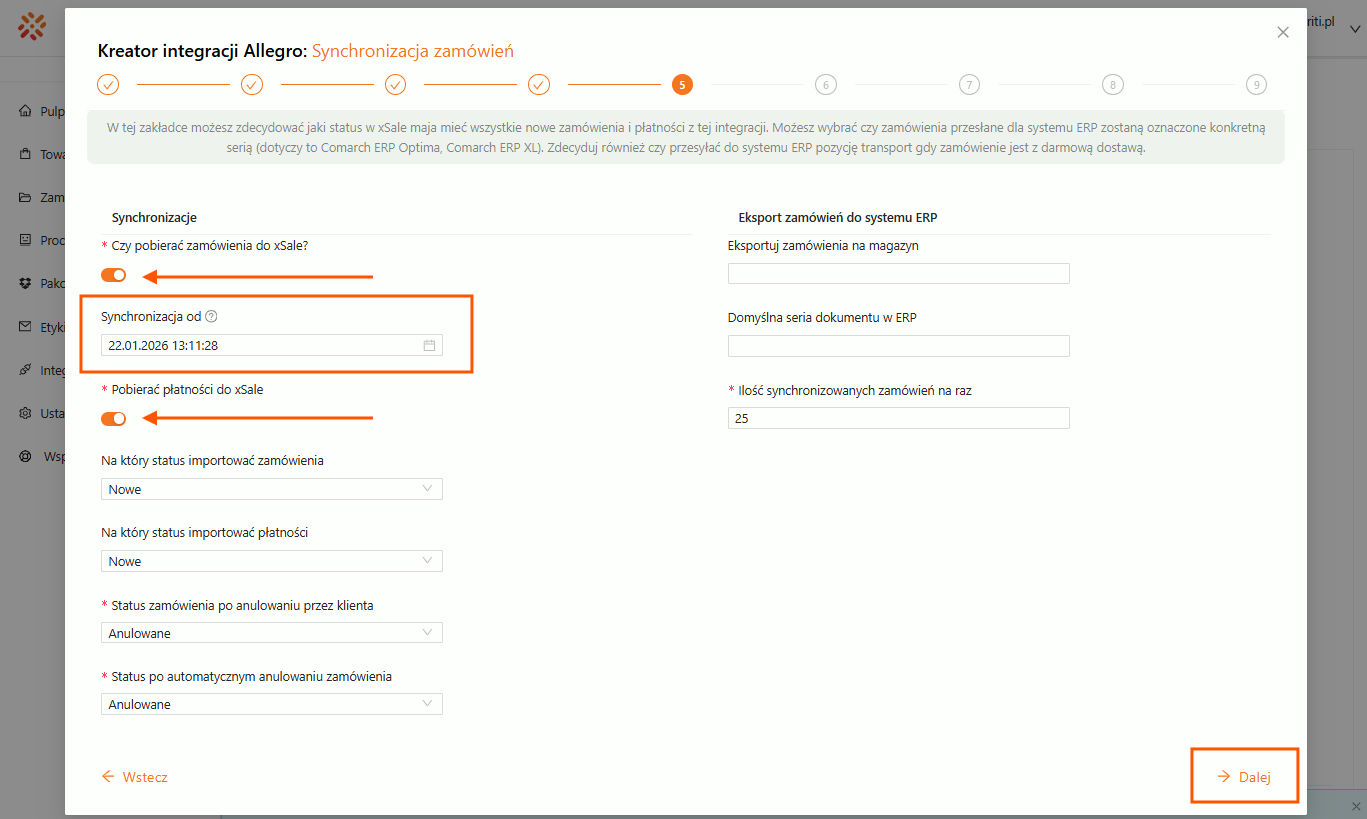
Task: Disable 'Pobierać płatności do xSale' switch
Action: [113, 419]
